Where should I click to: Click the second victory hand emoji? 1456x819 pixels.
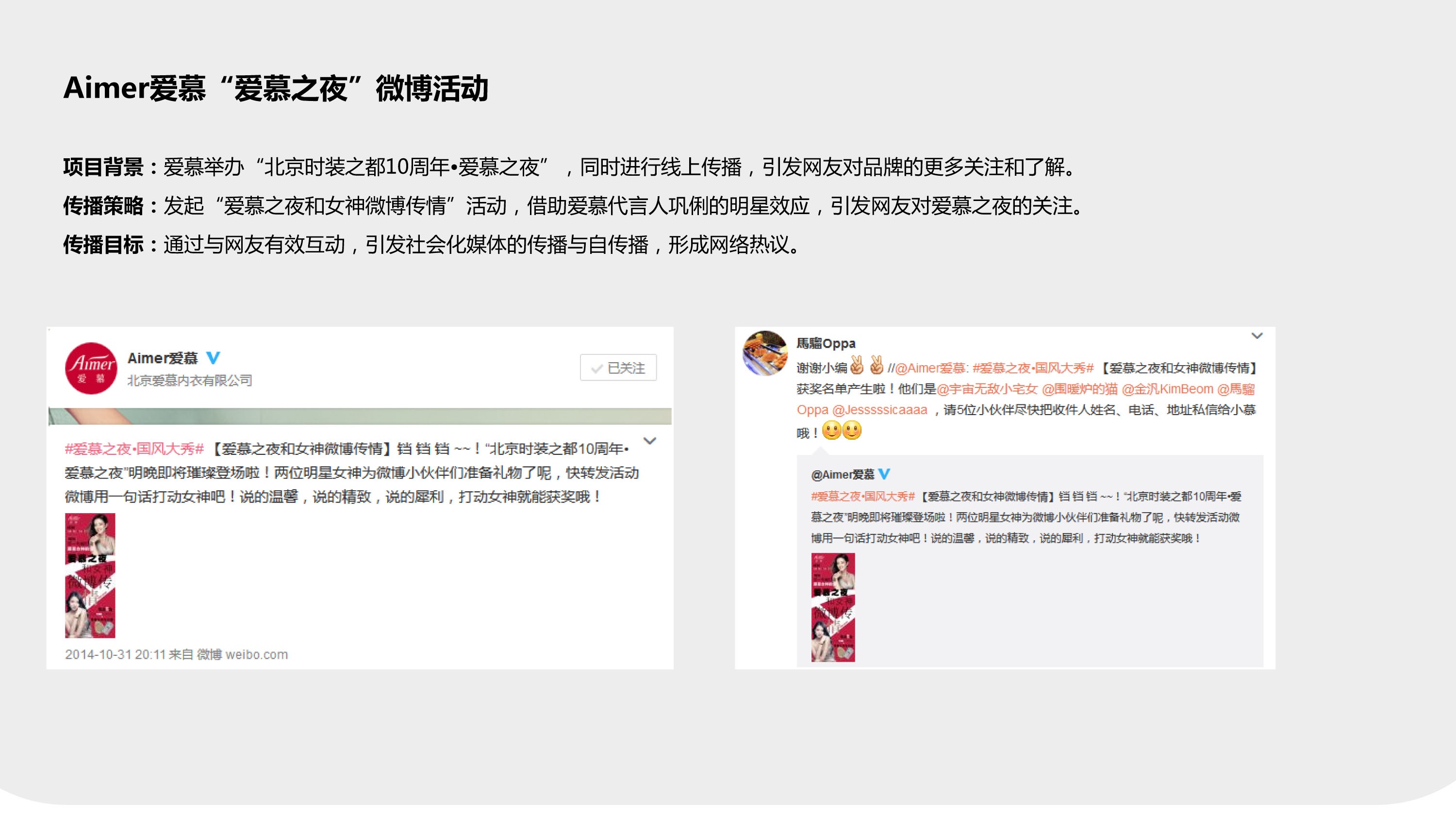[x=876, y=366]
